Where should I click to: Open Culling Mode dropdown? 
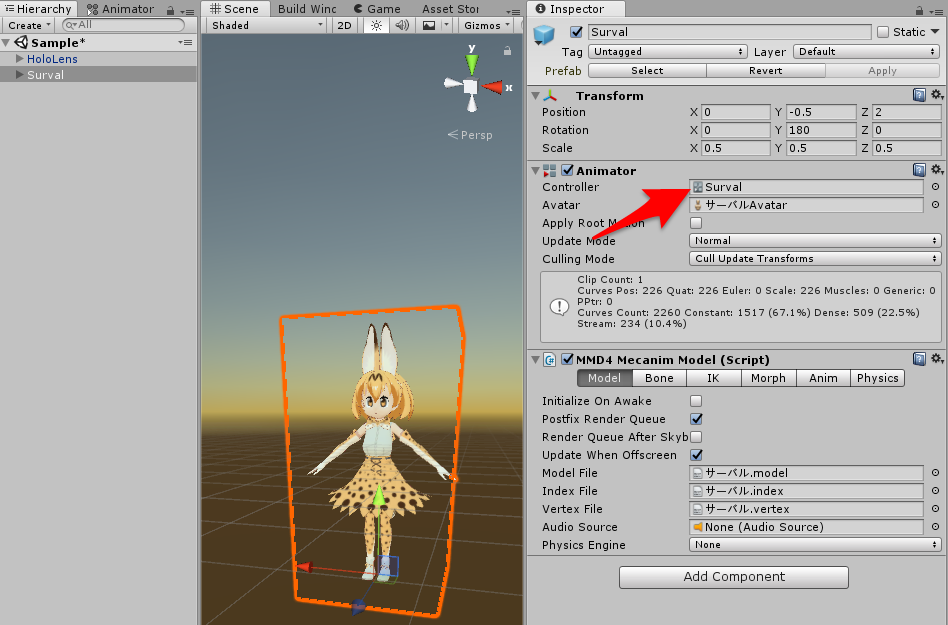(x=815, y=259)
